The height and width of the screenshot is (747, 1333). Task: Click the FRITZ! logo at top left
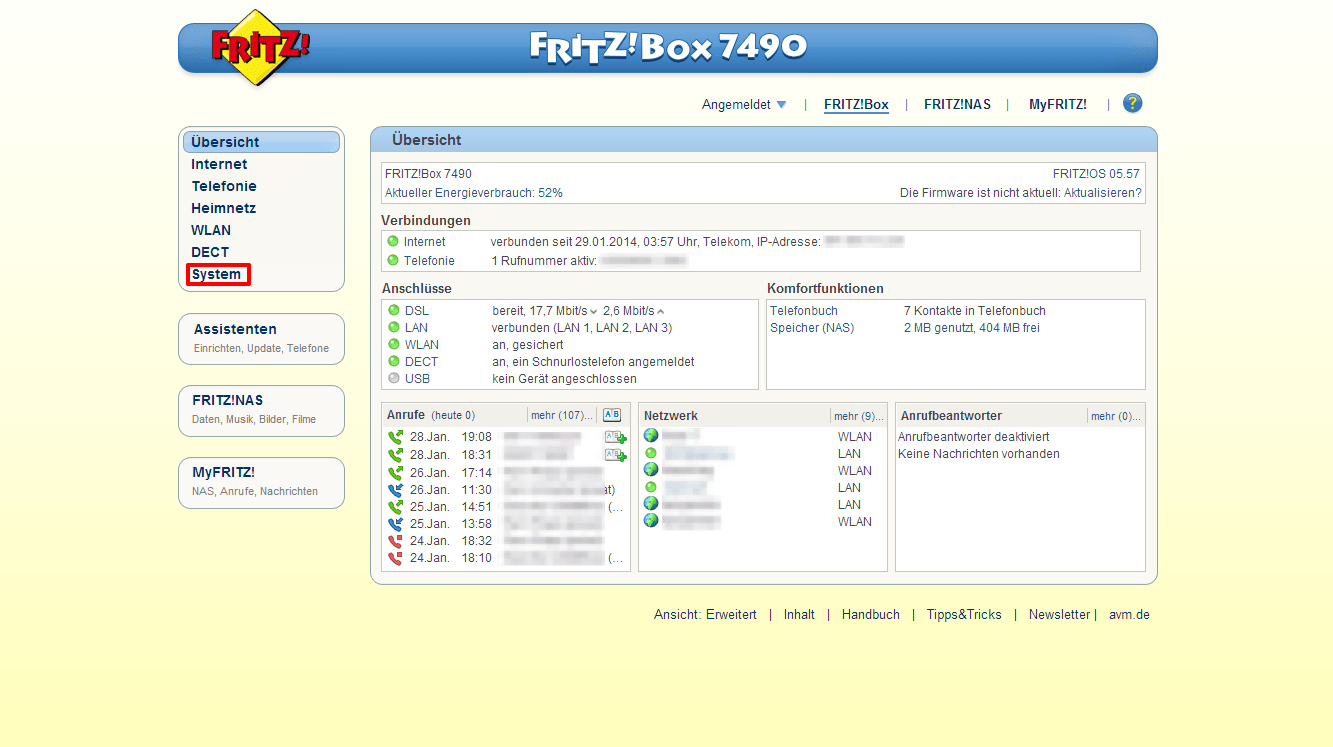tap(260, 47)
